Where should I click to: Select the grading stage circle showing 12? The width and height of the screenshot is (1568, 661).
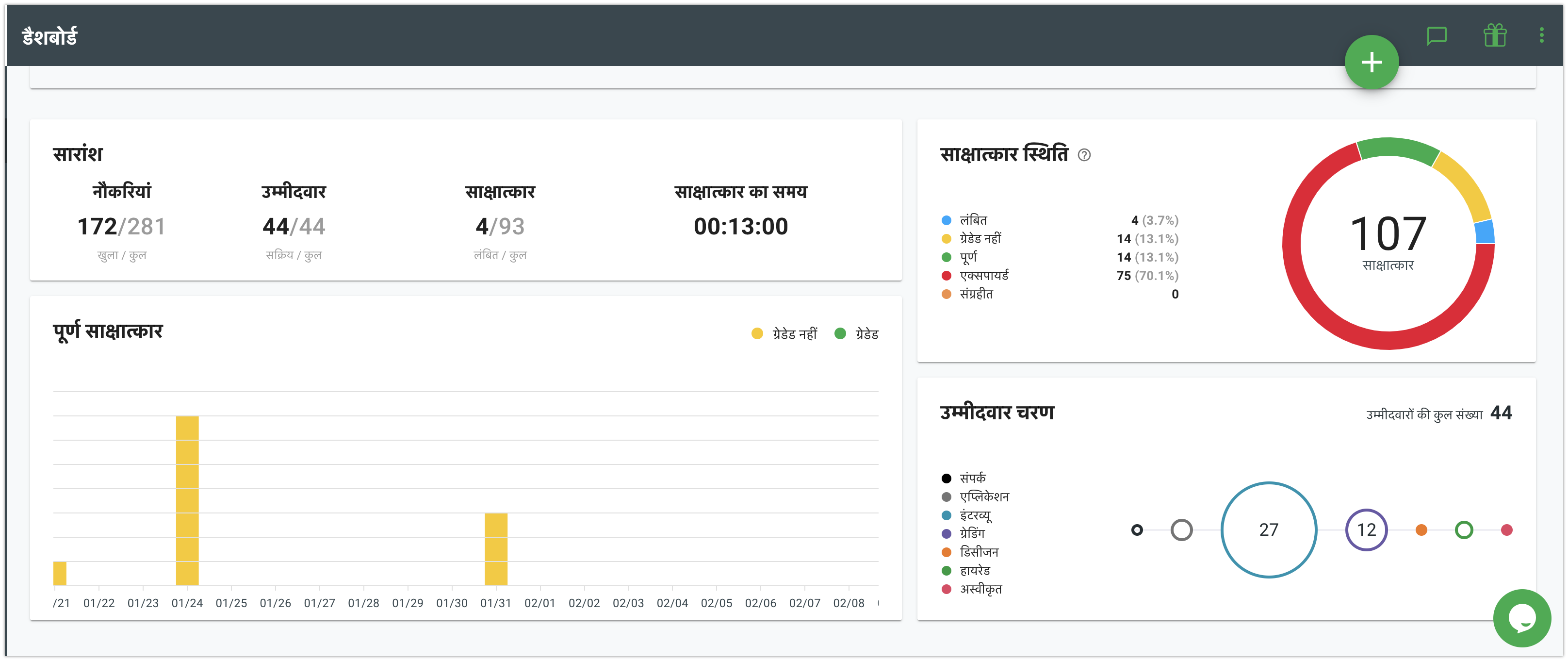click(x=1366, y=530)
